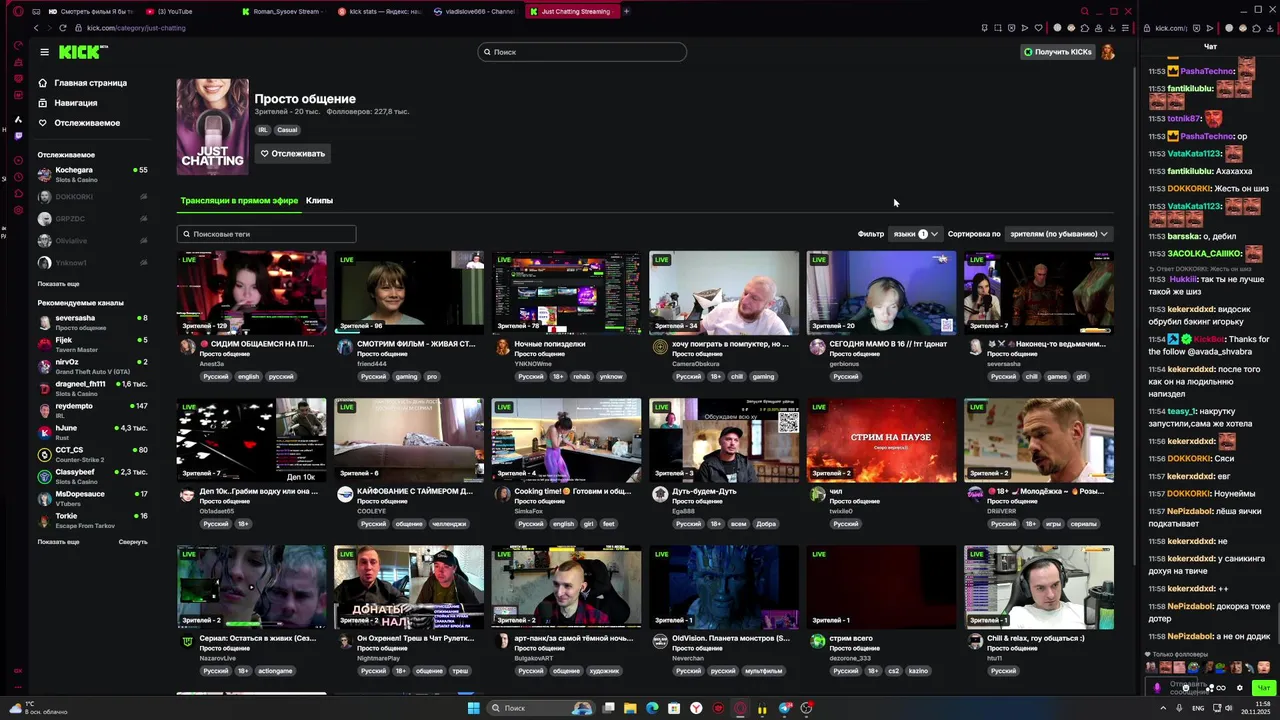Open Отслеживаемое in sidebar
This screenshot has height=720, width=1280.
(x=78, y=123)
